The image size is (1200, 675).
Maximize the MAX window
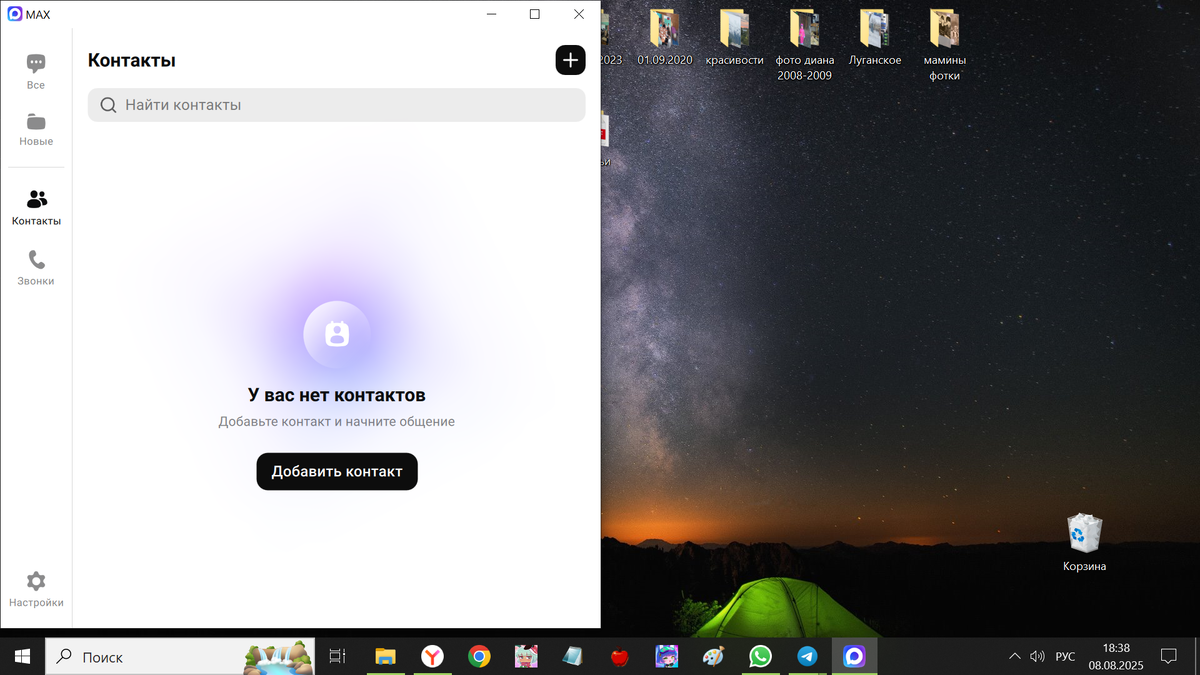coord(535,14)
